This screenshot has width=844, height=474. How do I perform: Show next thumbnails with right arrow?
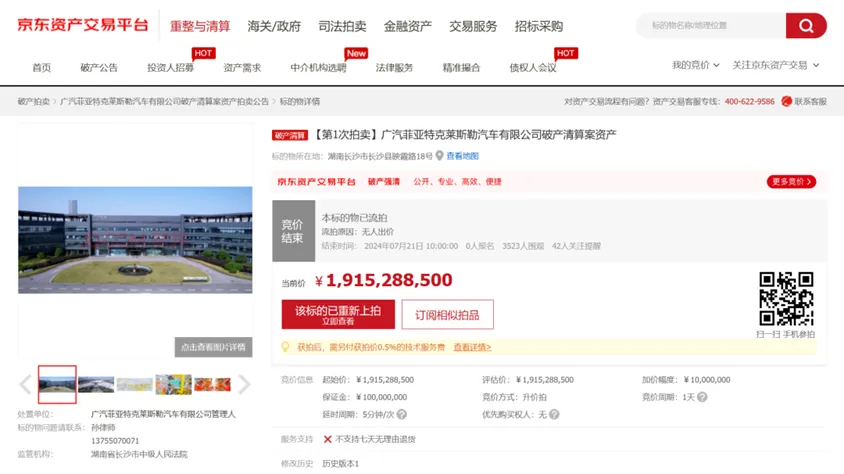coord(244,384)
